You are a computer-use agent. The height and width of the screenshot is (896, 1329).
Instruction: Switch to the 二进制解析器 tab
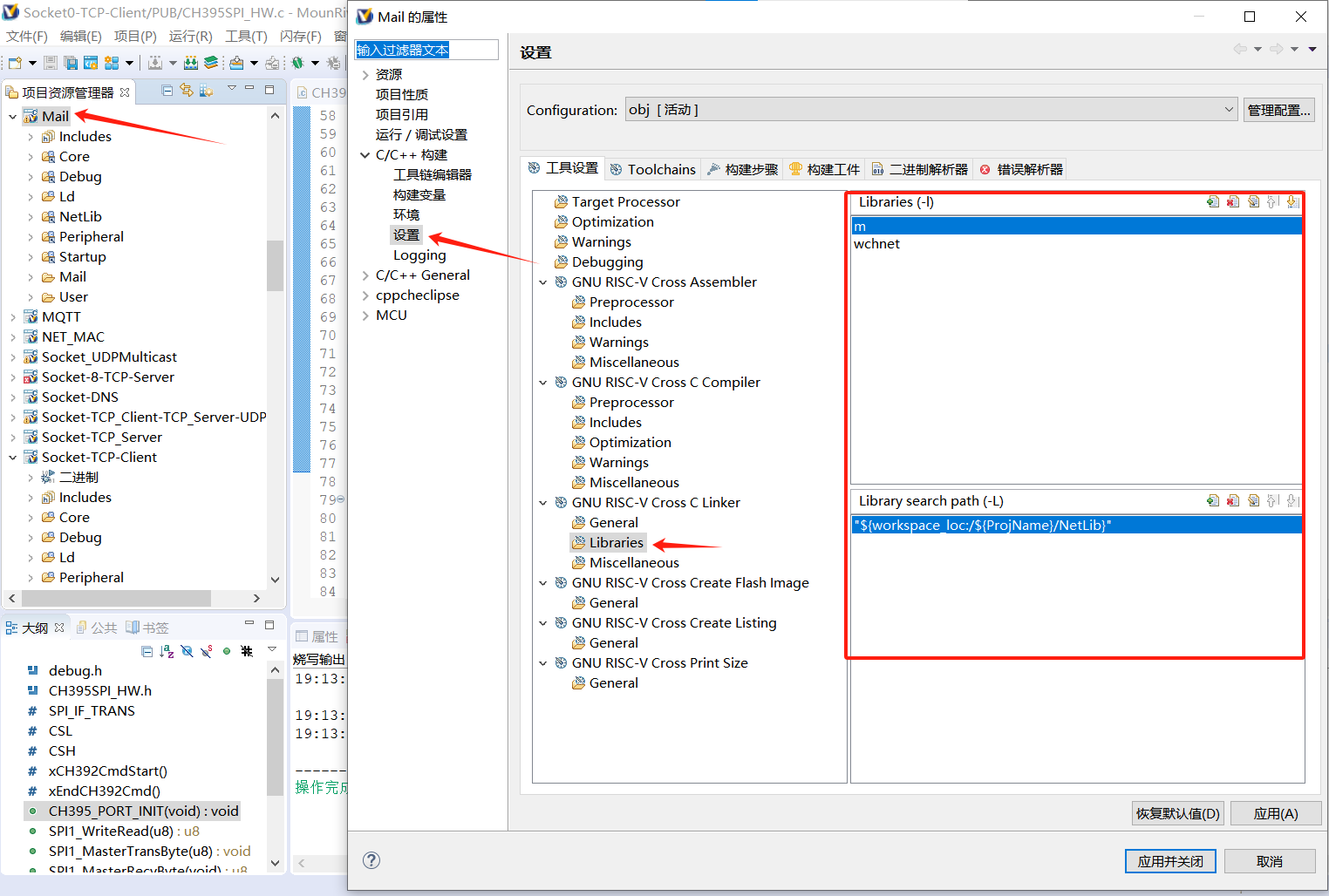(x=920, y=169)
